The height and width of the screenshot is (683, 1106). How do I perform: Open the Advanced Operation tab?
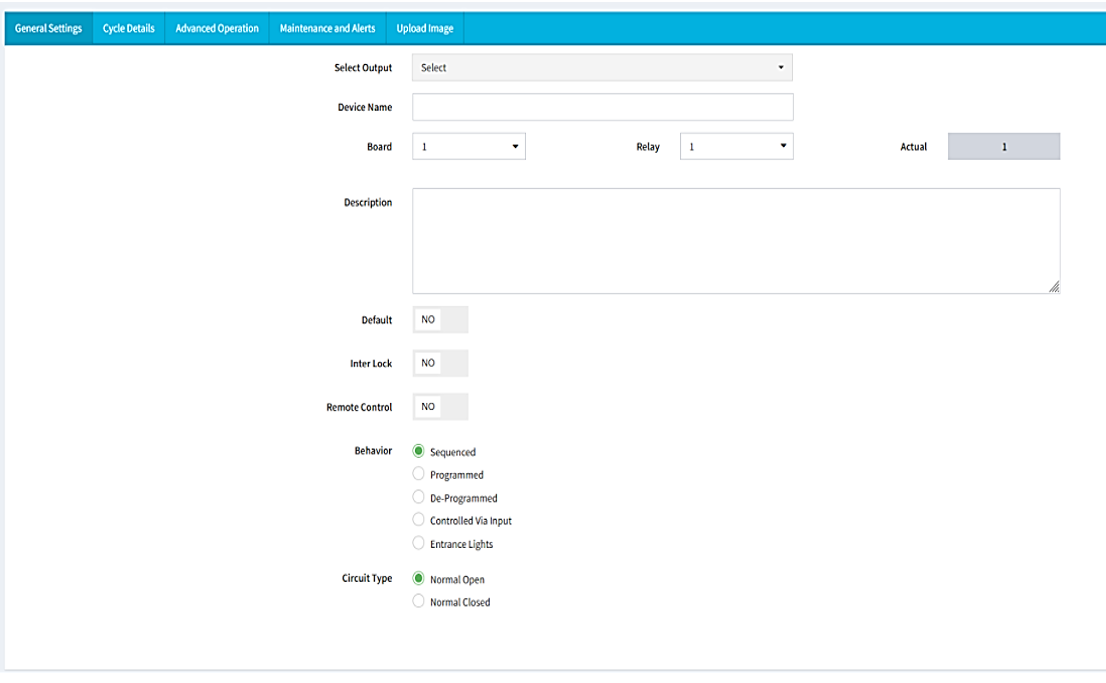click(216, 28)
